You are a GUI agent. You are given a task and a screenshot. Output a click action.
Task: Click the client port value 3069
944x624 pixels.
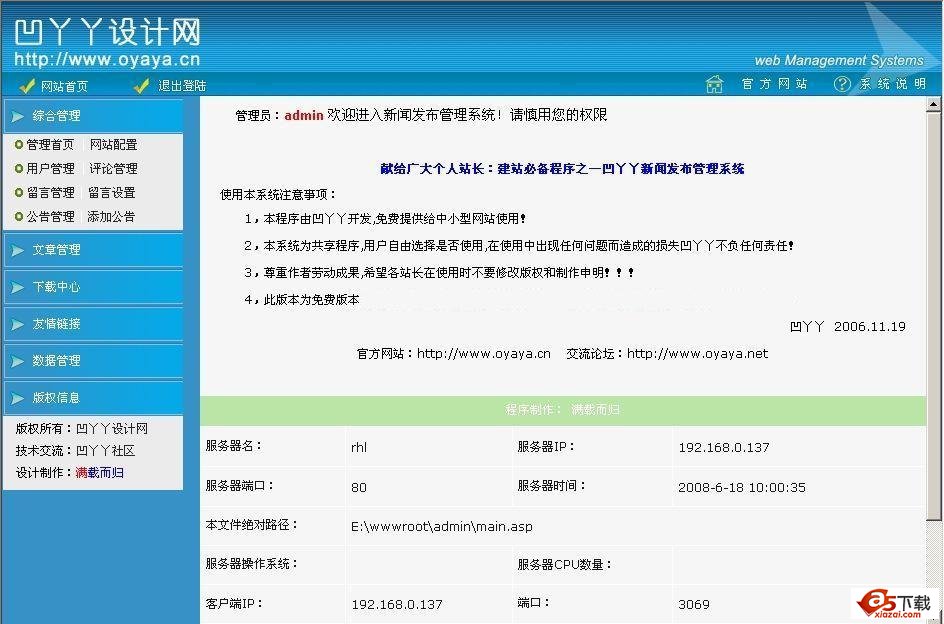click(x=694, y=604)
